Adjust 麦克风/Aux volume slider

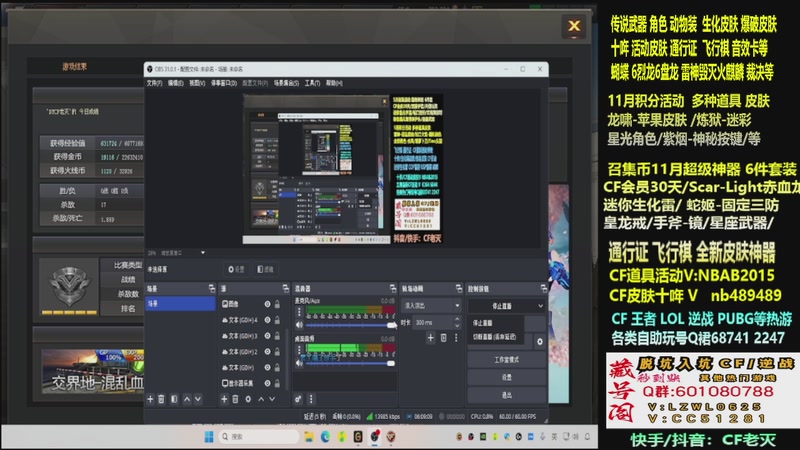tap(351, 324)
